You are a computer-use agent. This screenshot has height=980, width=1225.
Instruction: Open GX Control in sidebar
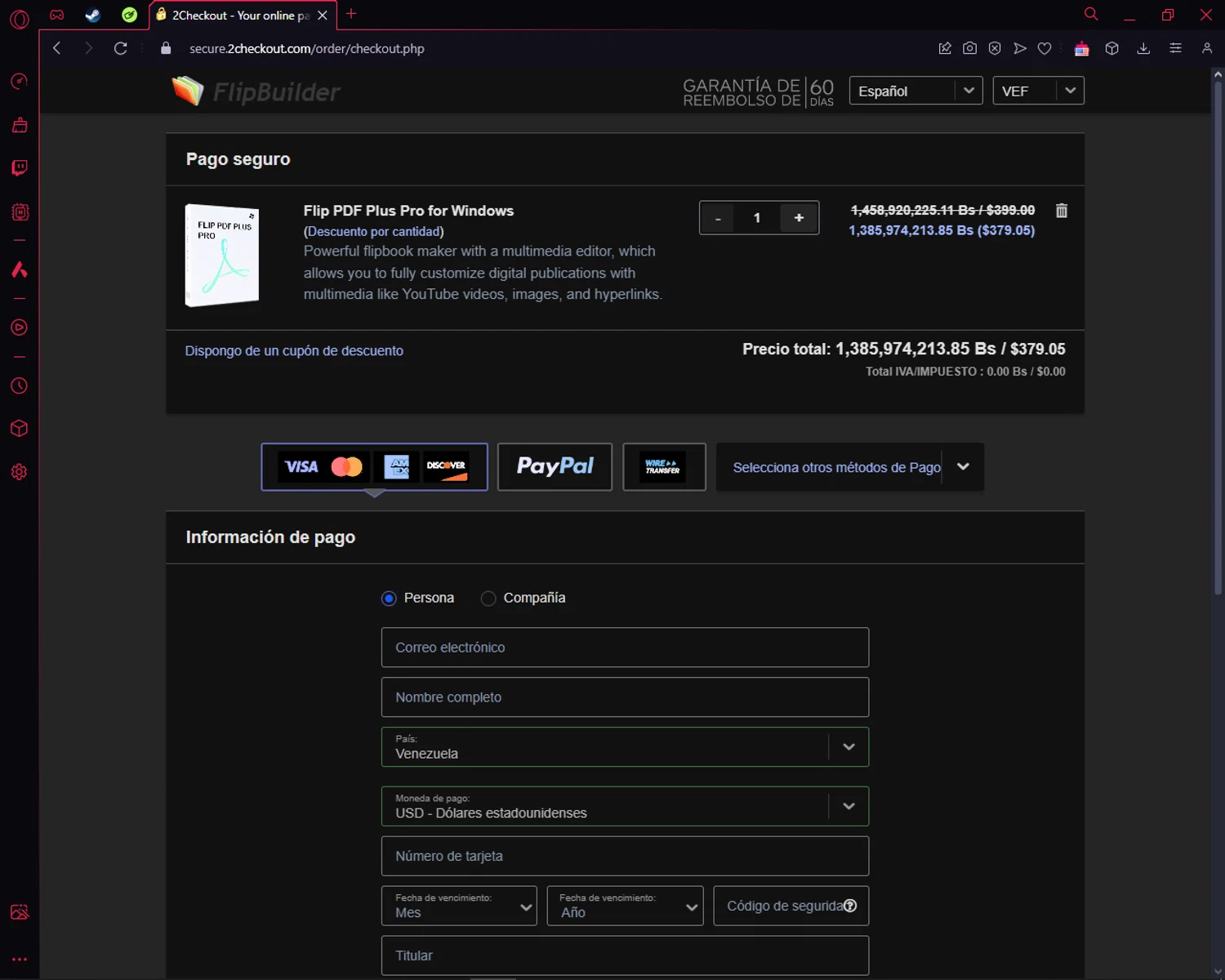(x=19, y=81)
